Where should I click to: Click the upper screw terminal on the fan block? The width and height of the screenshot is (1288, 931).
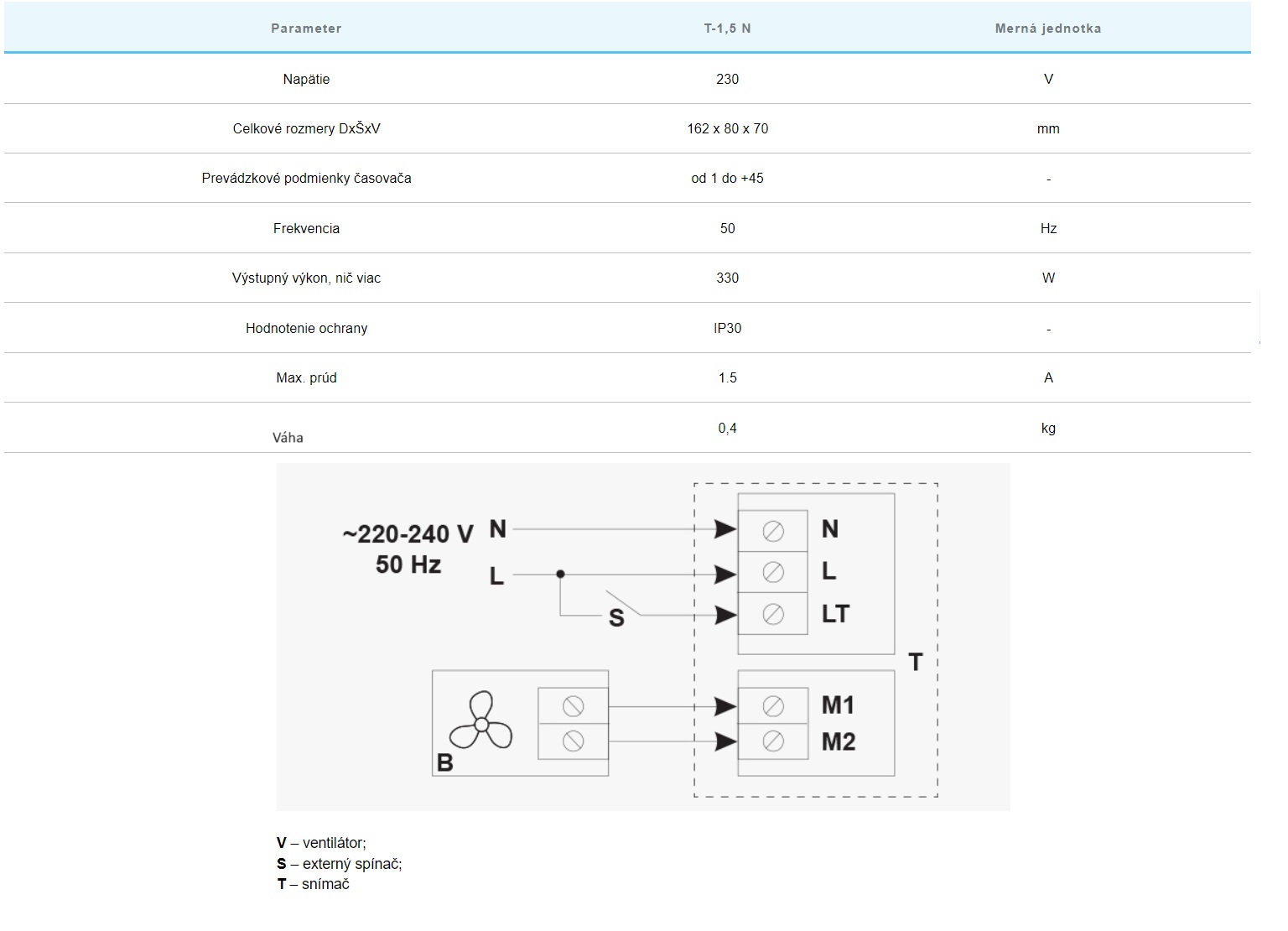pos(573,706)
